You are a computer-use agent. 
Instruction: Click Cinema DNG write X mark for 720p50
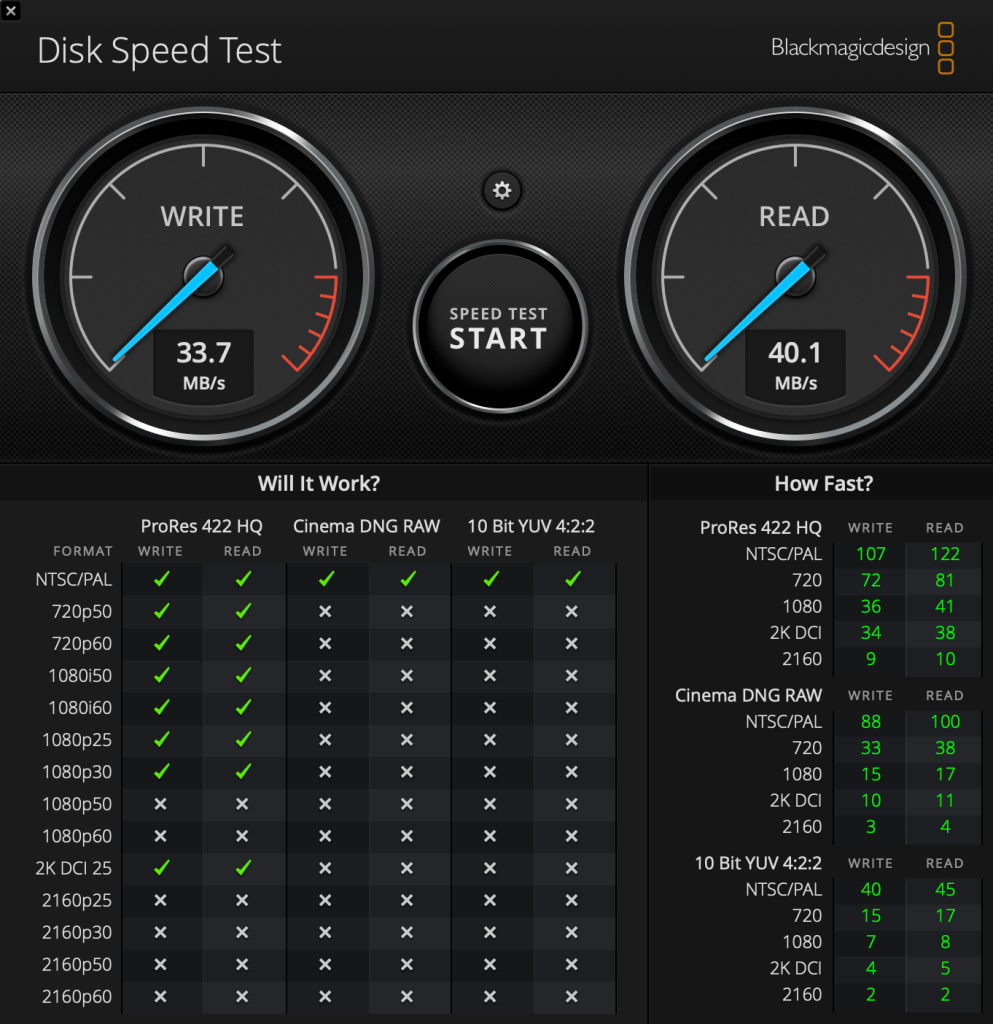pos(325,611)
